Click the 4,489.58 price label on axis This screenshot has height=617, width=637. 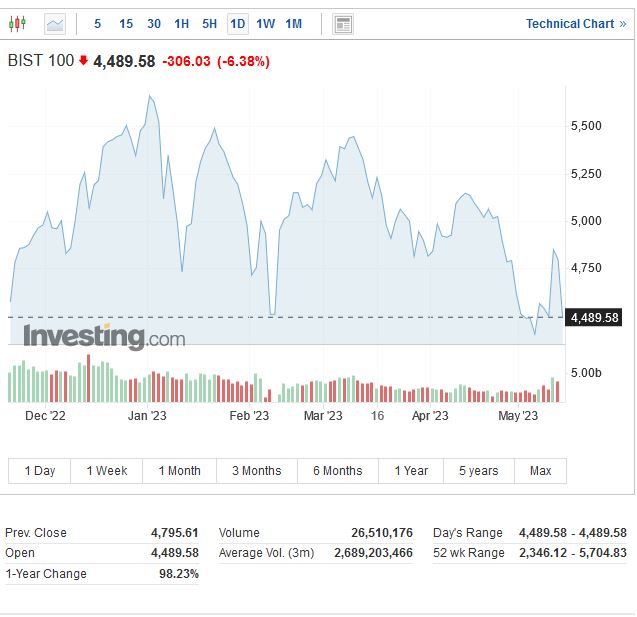pyautogui.click(x=594, y=318)
